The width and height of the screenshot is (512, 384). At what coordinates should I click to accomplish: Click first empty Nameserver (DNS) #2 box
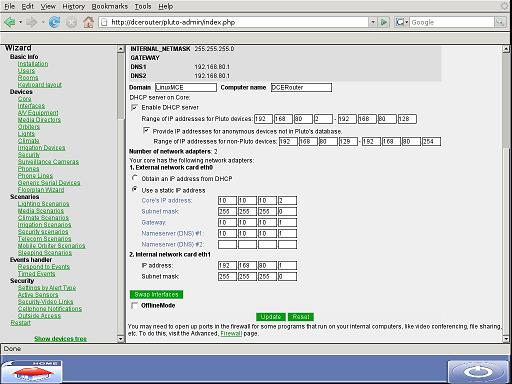[227, 244]
